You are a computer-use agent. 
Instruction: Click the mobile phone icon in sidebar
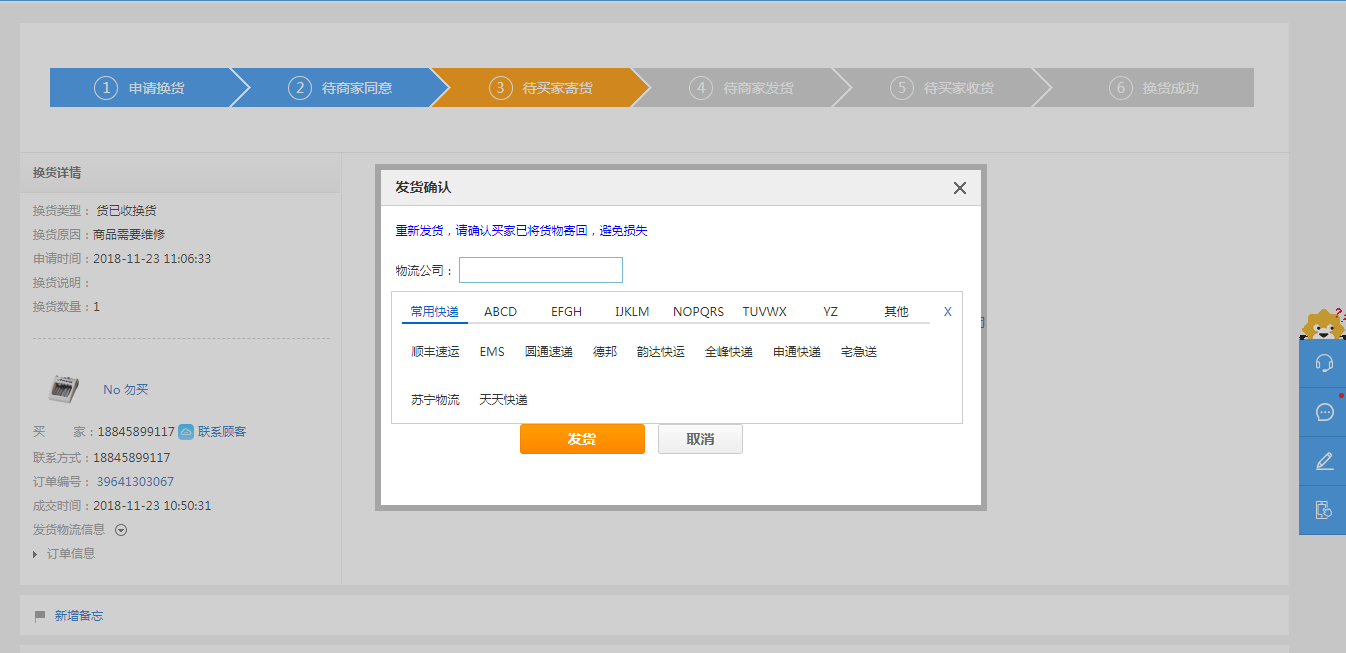point(1324,510)
